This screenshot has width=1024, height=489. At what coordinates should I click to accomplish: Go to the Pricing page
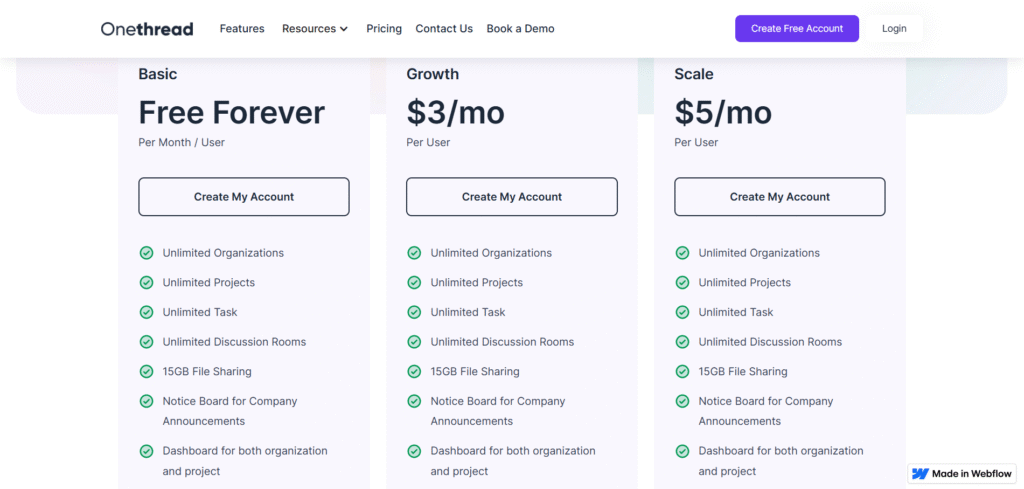click(384, 29)
